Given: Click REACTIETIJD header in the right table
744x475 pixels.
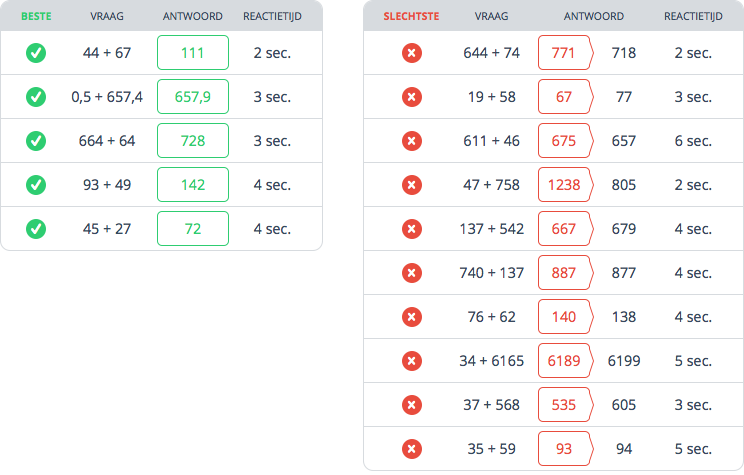Looking at the screenshot, I should coord(693,16).
